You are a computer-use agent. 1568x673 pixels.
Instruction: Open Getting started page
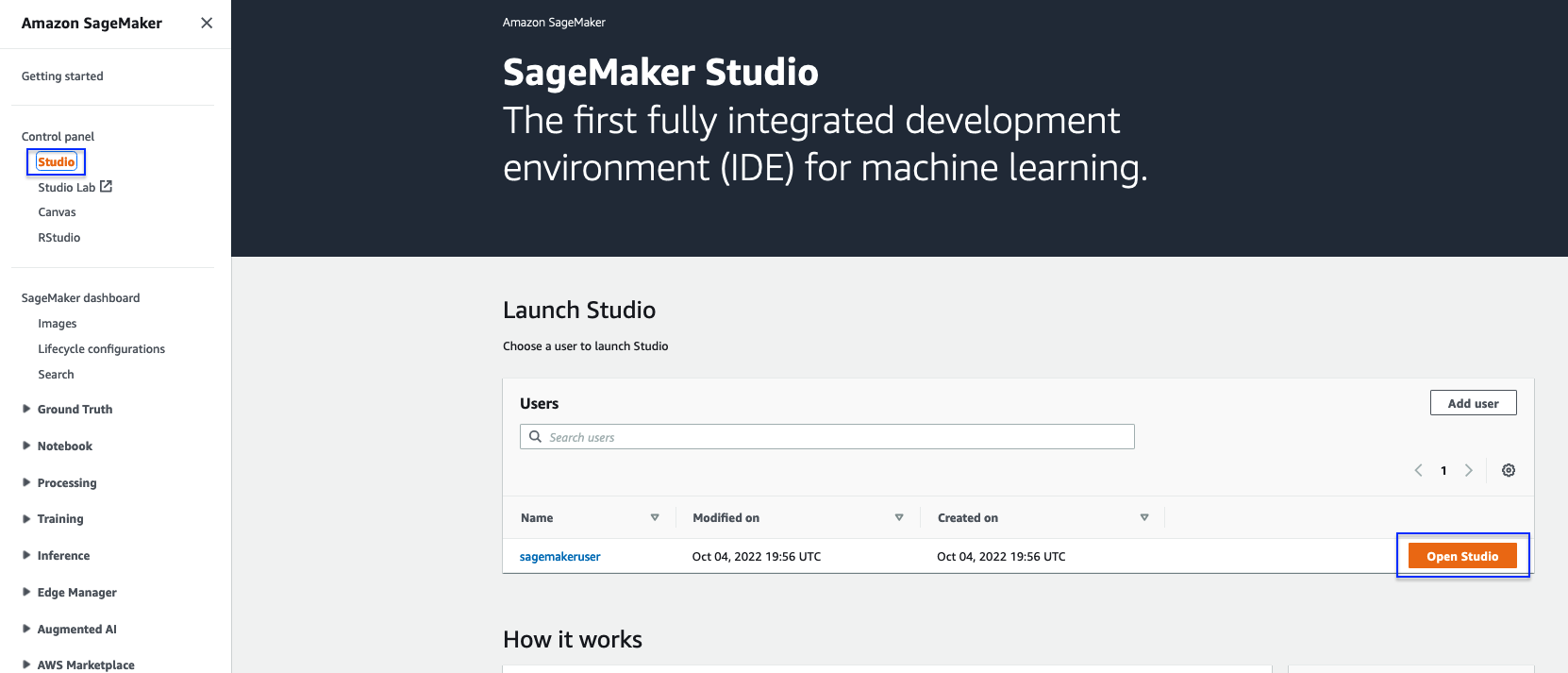coord(62,76)
